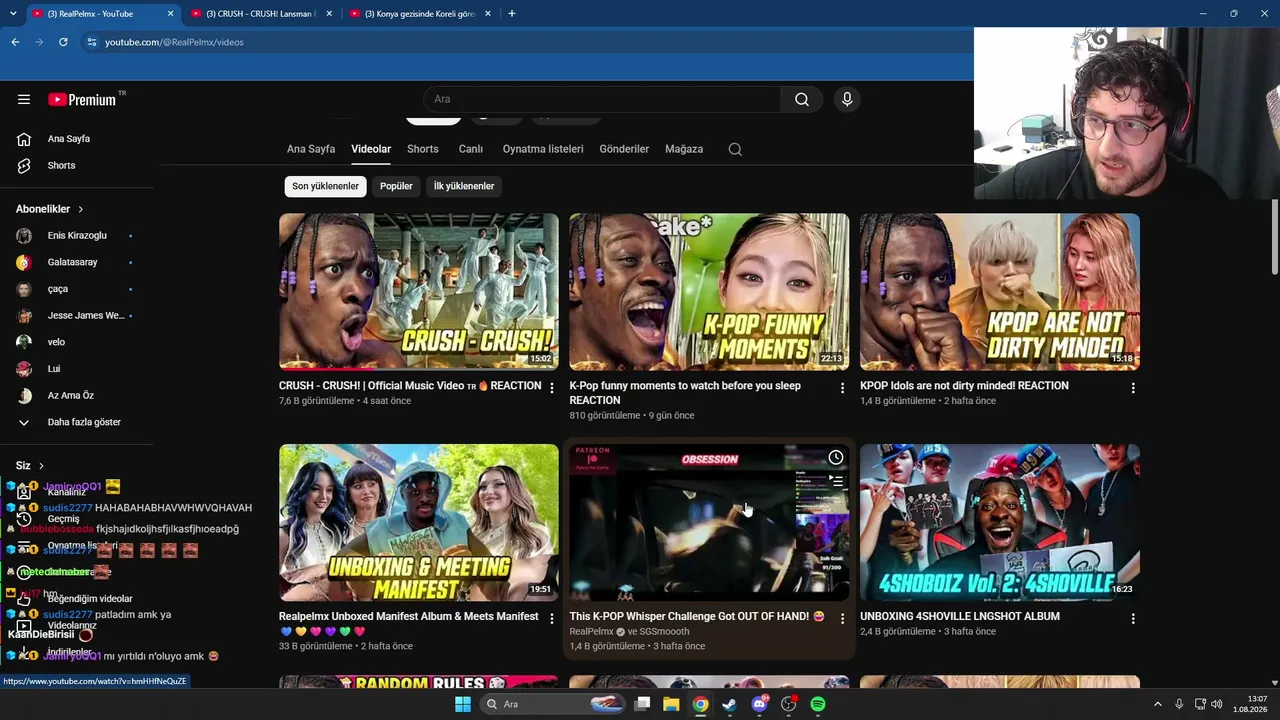Switch to the Ana Sayfa channel tab

click(311, 149)
